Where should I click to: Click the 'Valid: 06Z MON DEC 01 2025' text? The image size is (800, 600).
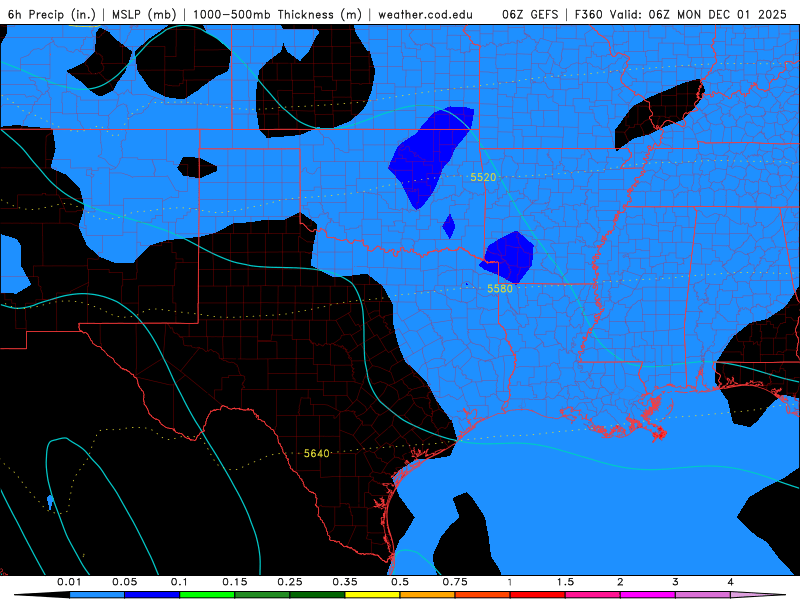pos(697,15)
